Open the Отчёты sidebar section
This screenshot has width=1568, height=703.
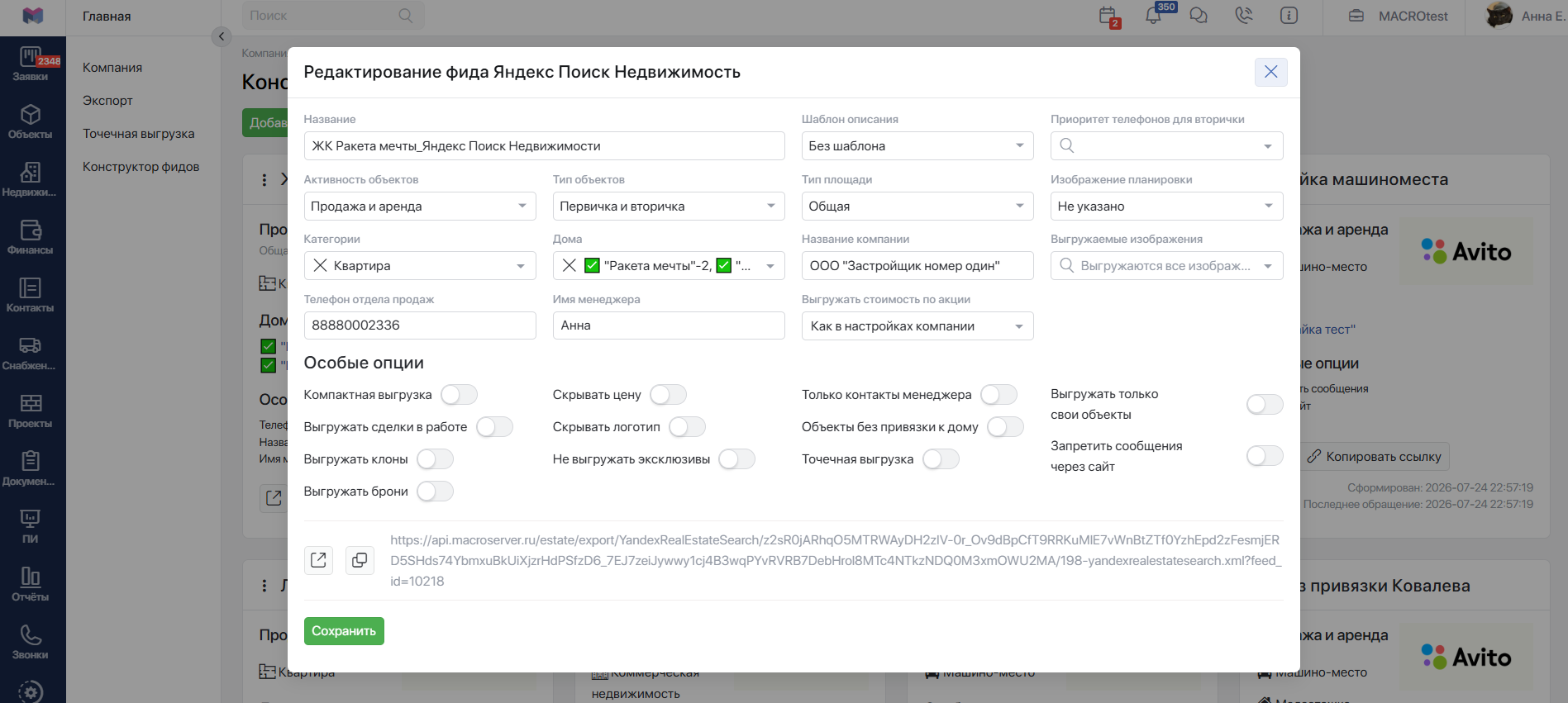coord(31,585)
